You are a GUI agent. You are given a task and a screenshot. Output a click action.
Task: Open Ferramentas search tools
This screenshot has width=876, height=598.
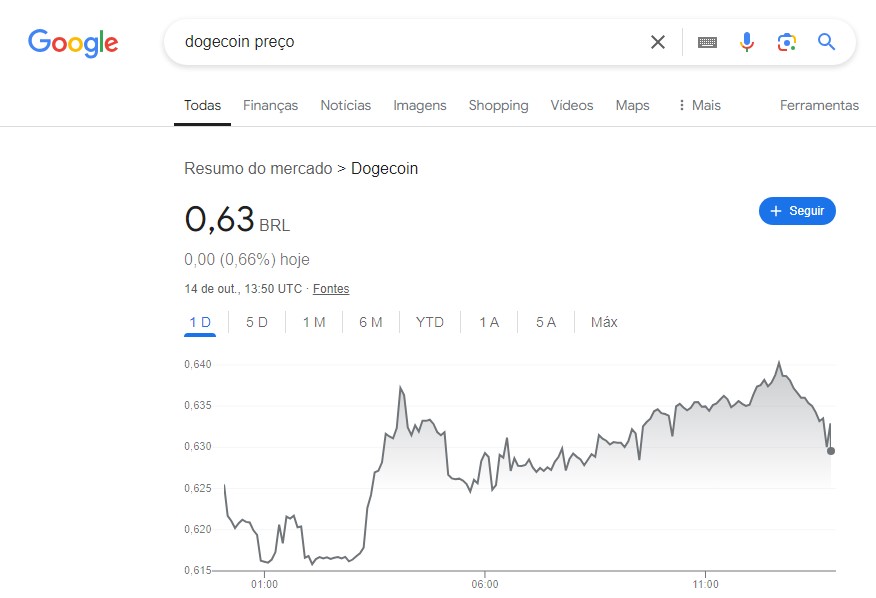pyautogui.click(x=819, y=105)
